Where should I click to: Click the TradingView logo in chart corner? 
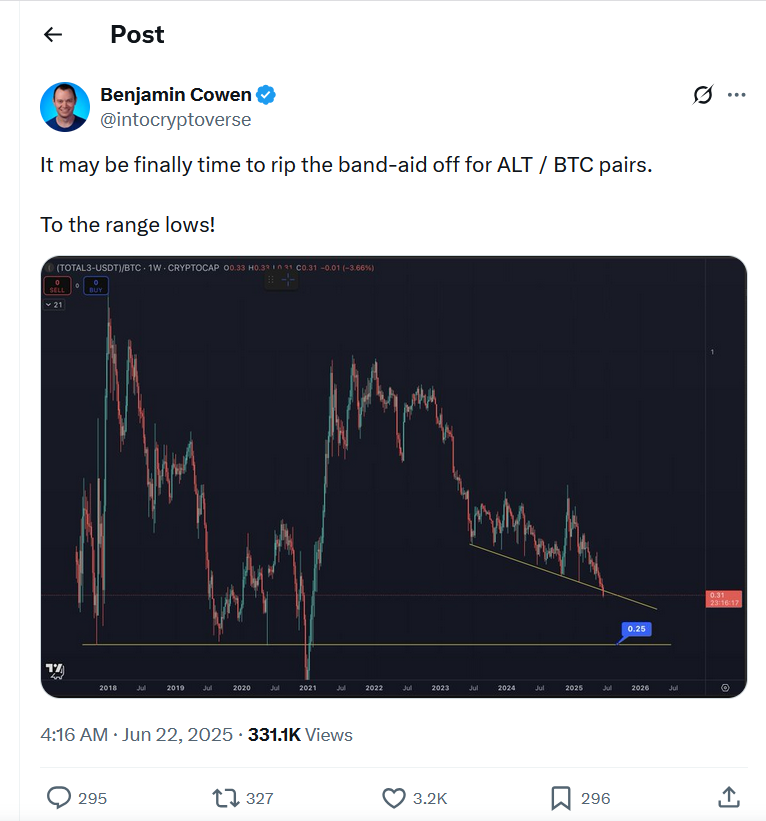[x=55, y=670]
